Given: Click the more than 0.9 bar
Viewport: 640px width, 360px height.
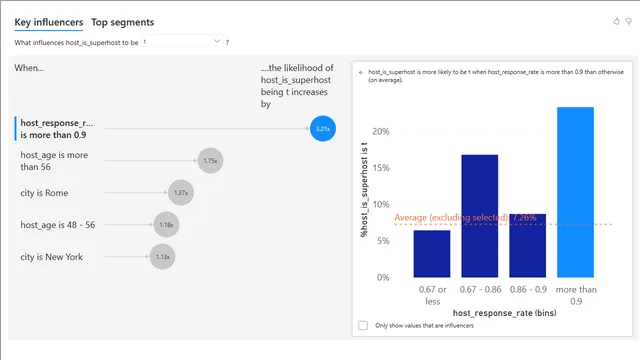Looking at the screenshot, I should point(575,192).
